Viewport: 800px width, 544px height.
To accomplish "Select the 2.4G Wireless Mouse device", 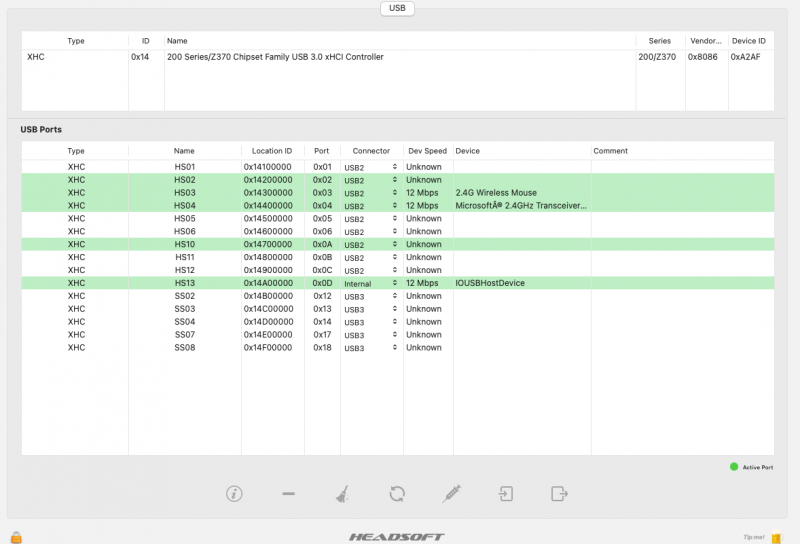I will click(496, 192).
